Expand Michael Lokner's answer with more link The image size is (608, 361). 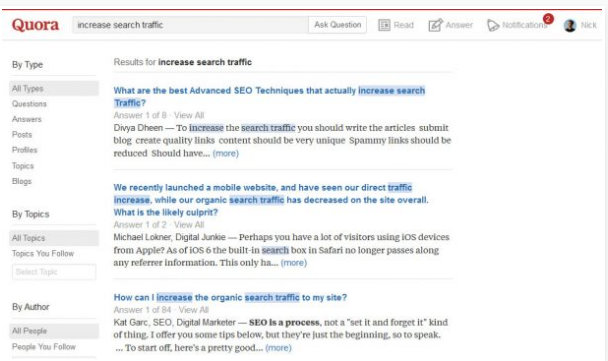coord(294,263)
